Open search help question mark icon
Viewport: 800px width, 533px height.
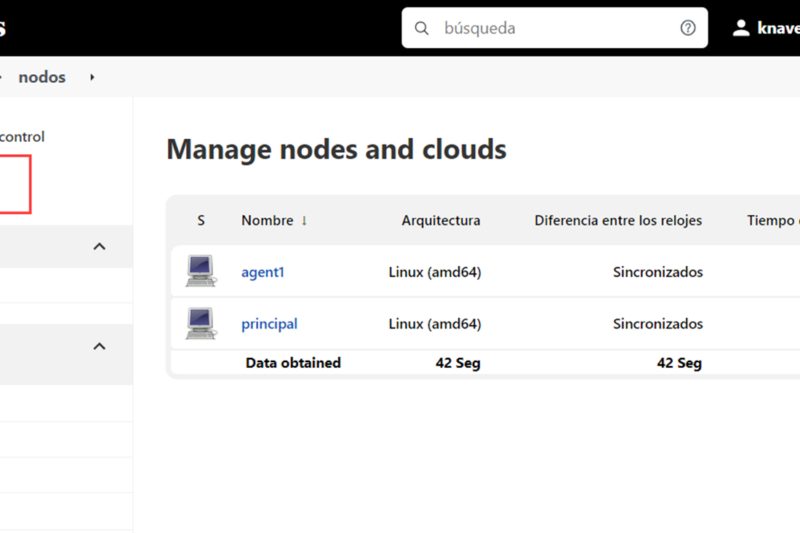688,28
